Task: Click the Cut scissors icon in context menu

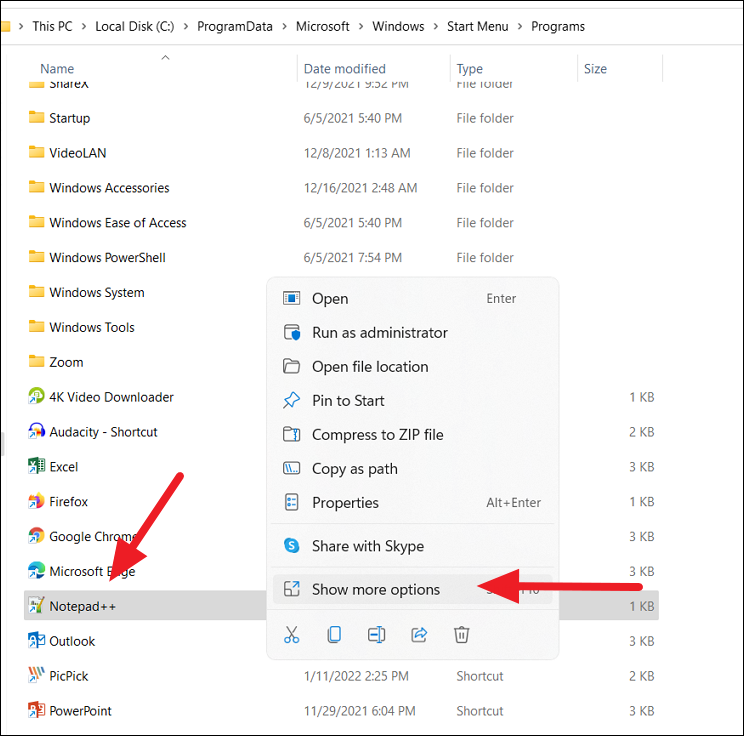Action: tap(291, 634)
